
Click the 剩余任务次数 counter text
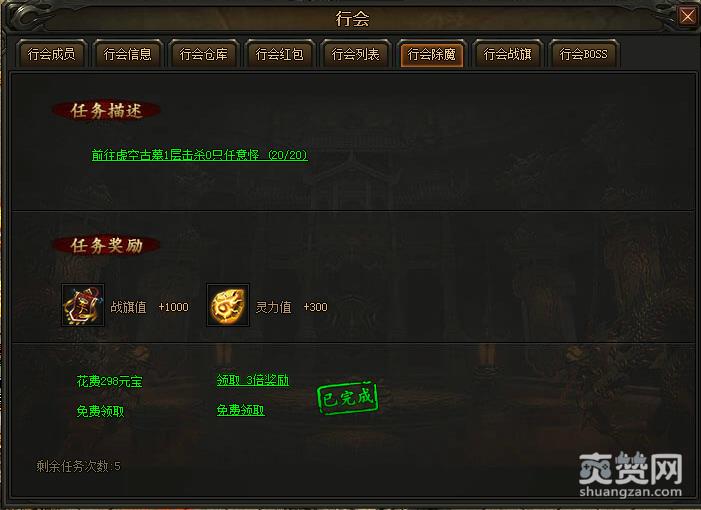78,466
